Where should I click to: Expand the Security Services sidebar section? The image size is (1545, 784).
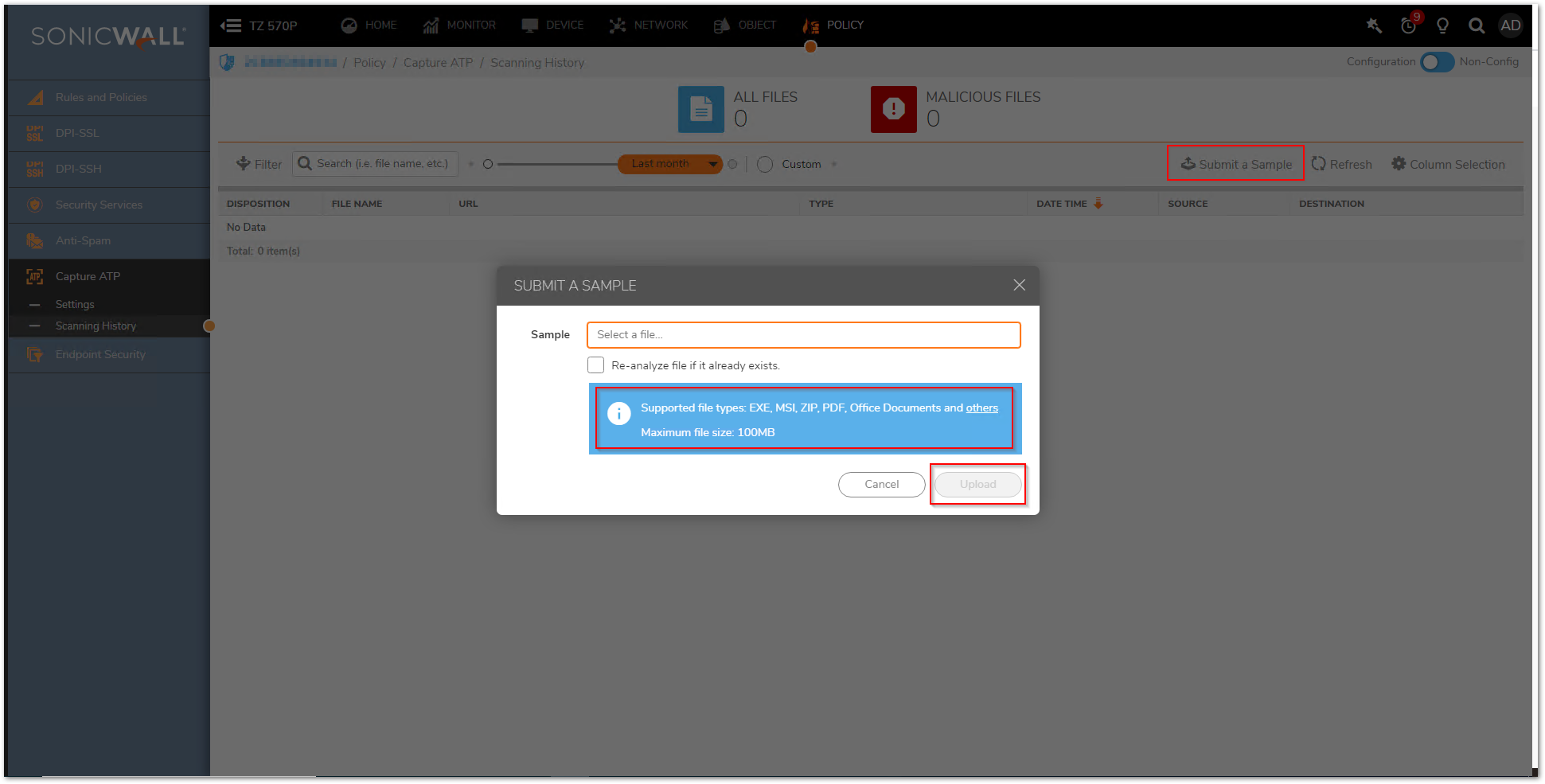pos(99,205)
